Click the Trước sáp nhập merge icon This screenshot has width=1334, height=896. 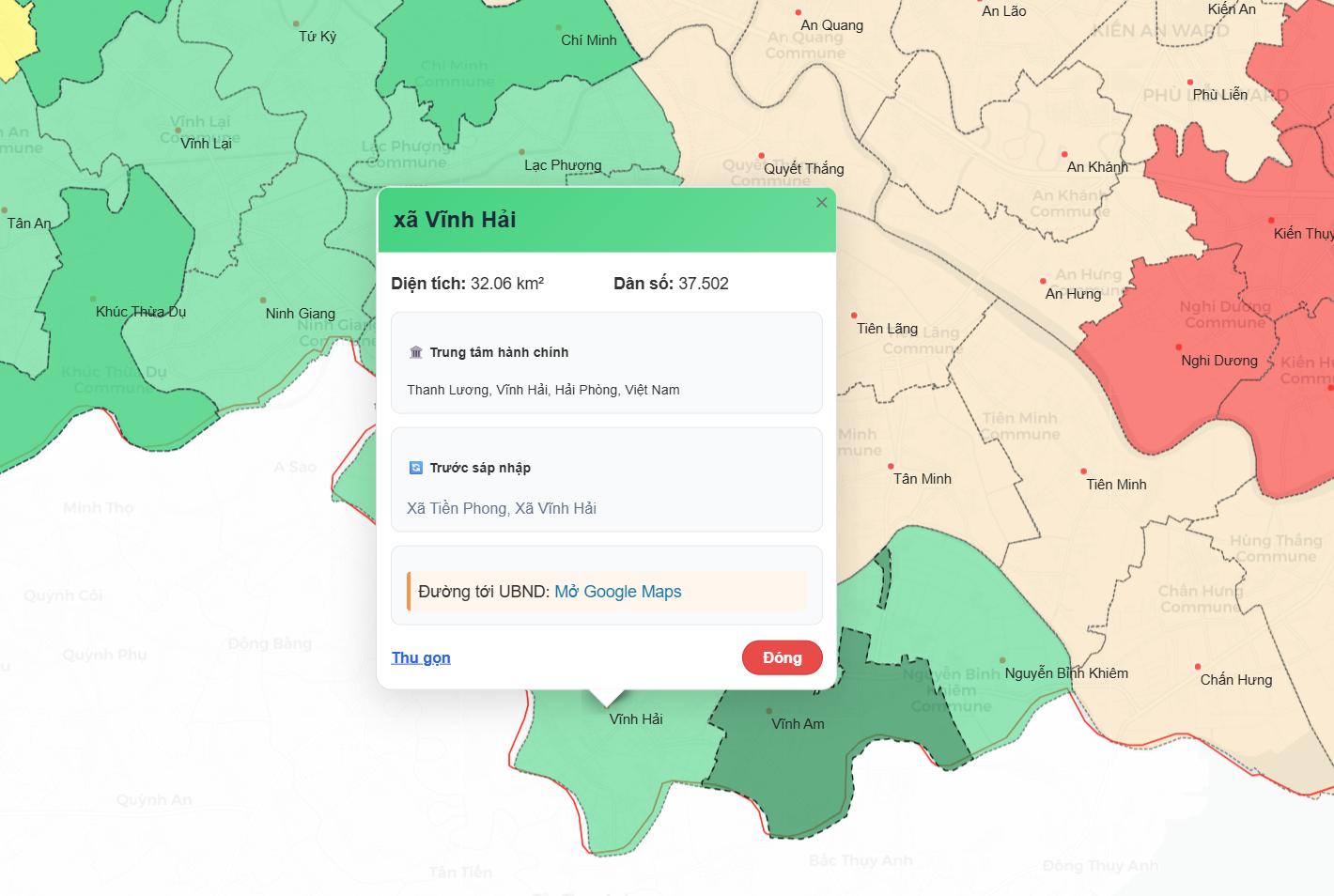(416, 468)
